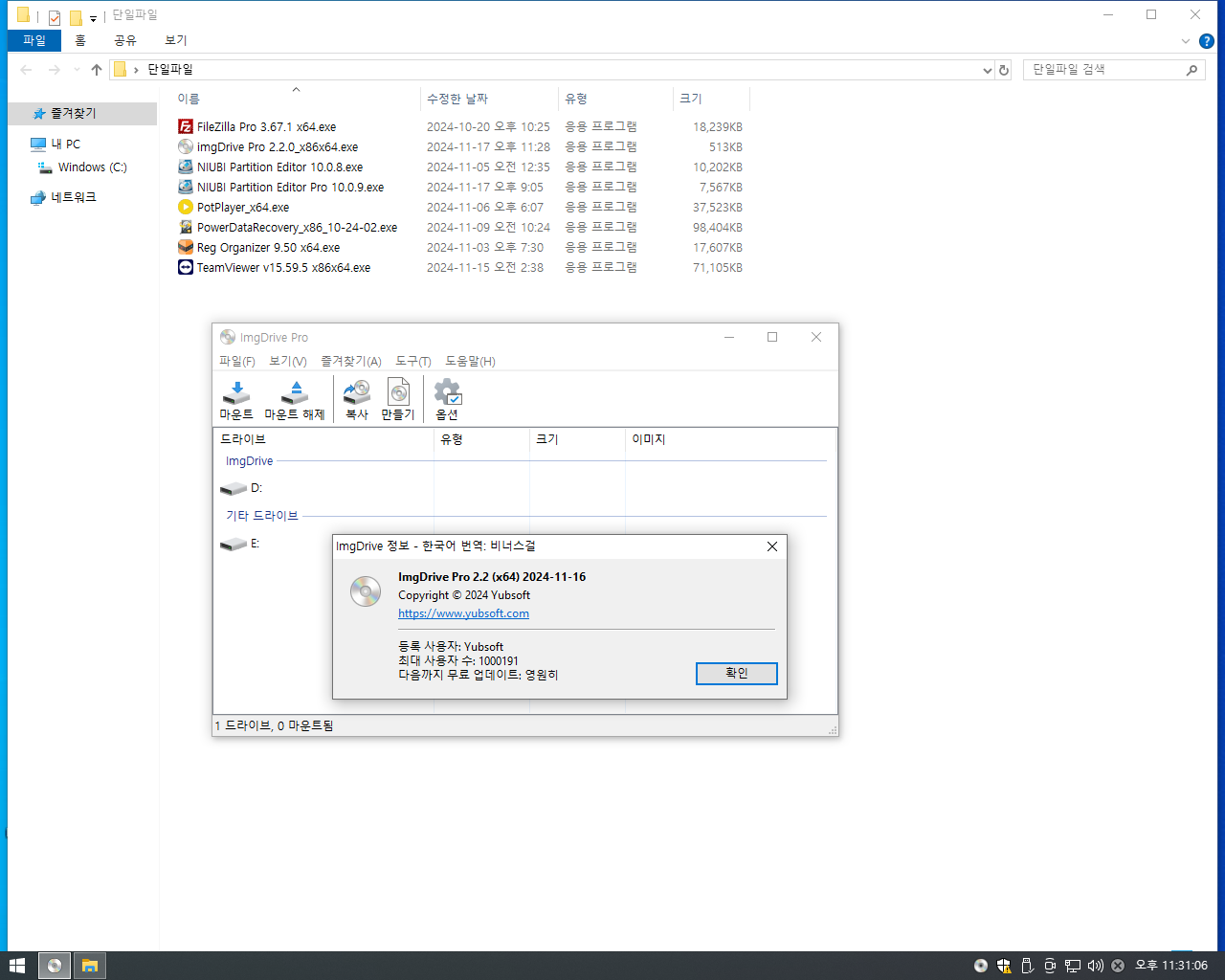
Task: Click the NIUBI Partition Editor 10.0.8 icon
Action: click(186, 167)
